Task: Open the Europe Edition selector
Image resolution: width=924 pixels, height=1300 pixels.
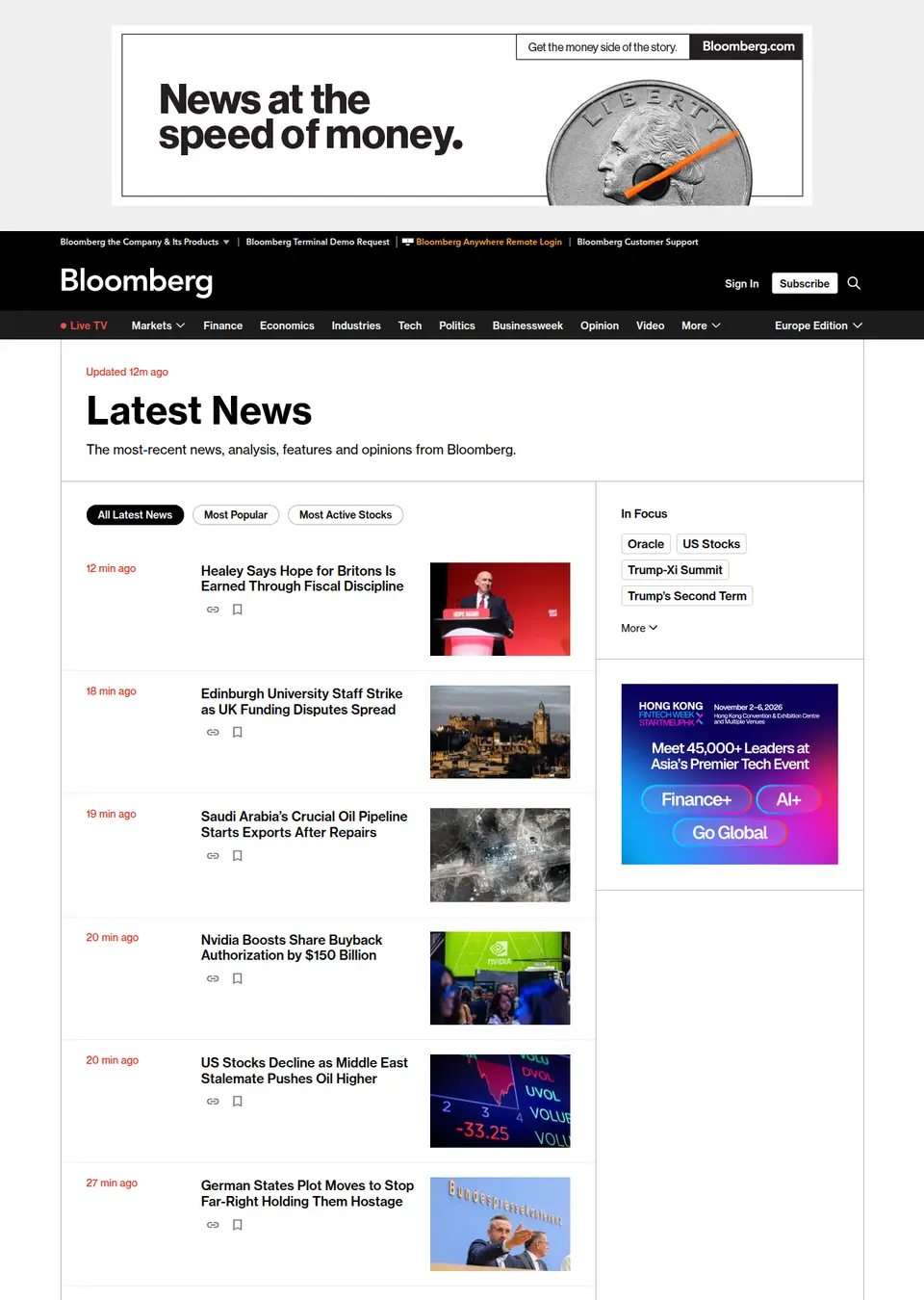Action: [818, 325]
